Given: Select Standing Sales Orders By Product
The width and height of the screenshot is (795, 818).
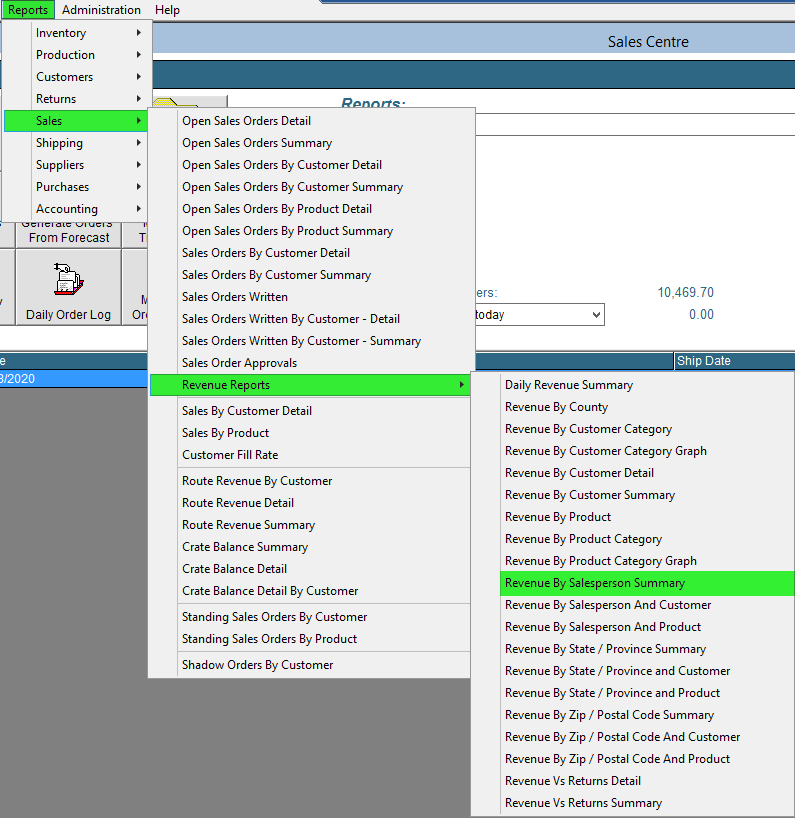Looking at the screenshot, I should [x=310, y=639].
